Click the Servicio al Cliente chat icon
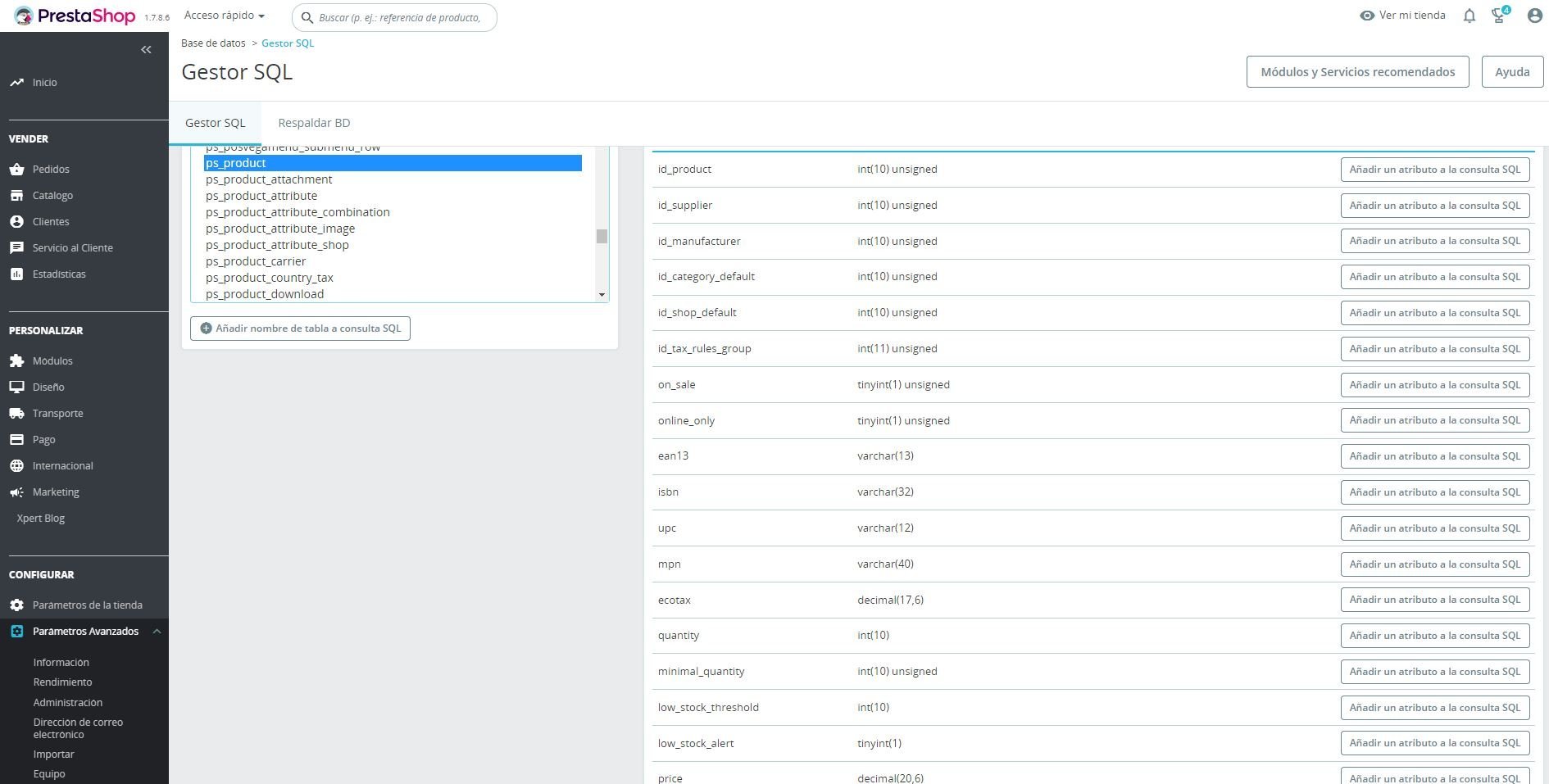 pyautogui.click(x=16, y=248)
